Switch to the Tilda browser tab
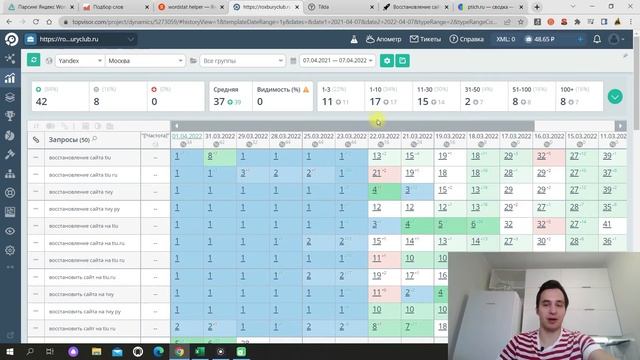The height and width of the screenshot is (360, 640). point(341,7)
